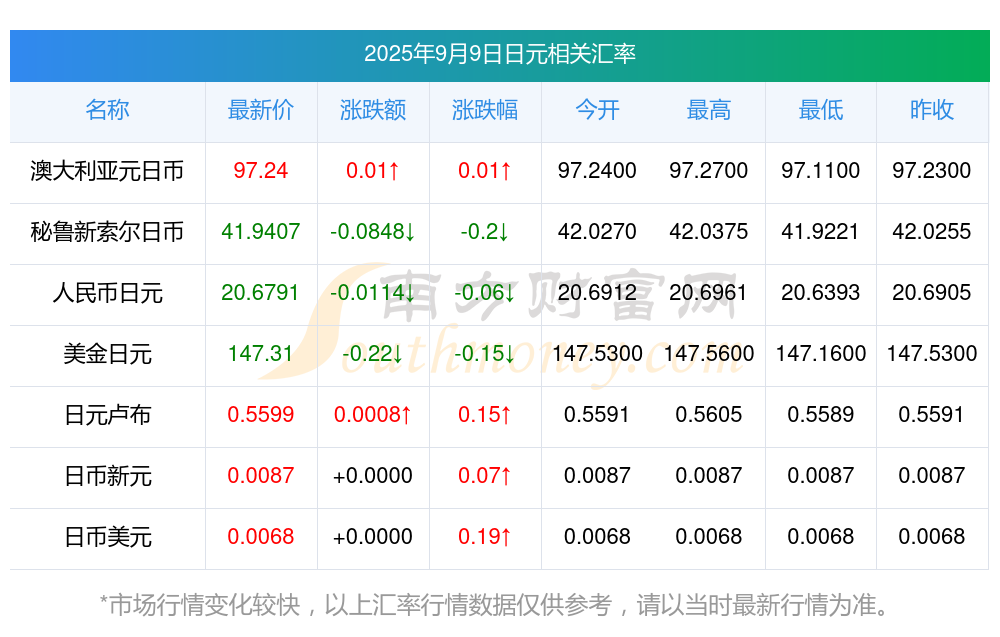Select the 美金日元 row name
This screenshot has height=637, width=1000.
point(107,354)
